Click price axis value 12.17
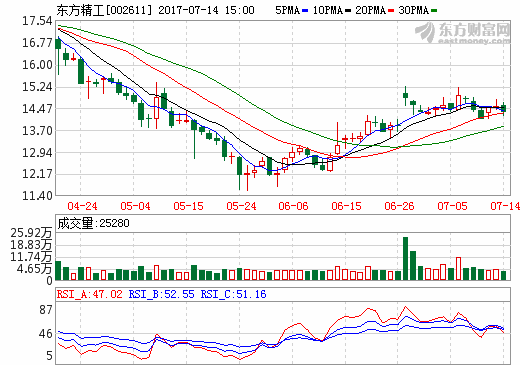This screenshot has height=365, width=520. point(37,174)
